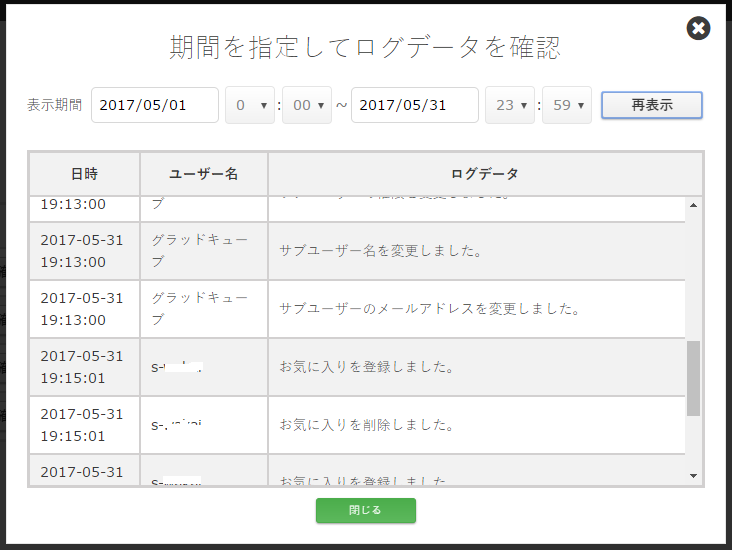The width and height of the screenshot is (732, 550).
Task: Click the 表示期間 label
Action: (x=55, y=105)
